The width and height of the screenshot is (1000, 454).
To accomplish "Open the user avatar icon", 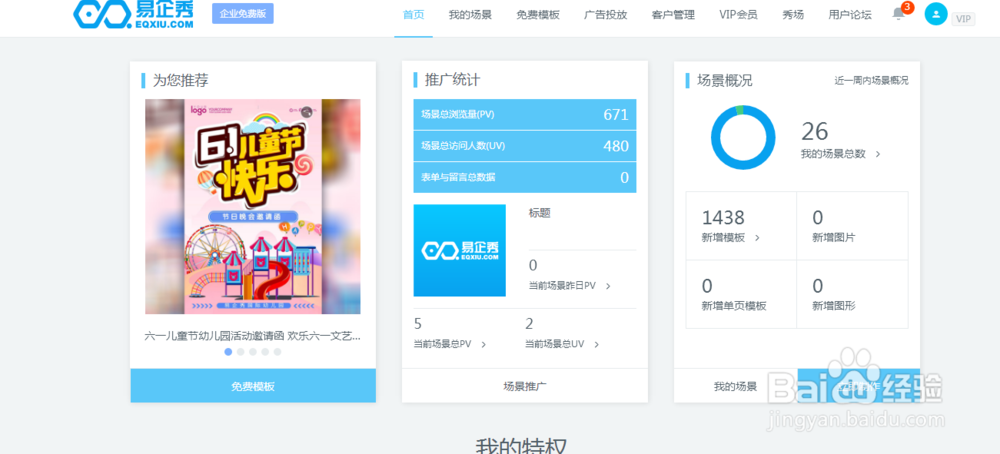I will click(936, 14).
